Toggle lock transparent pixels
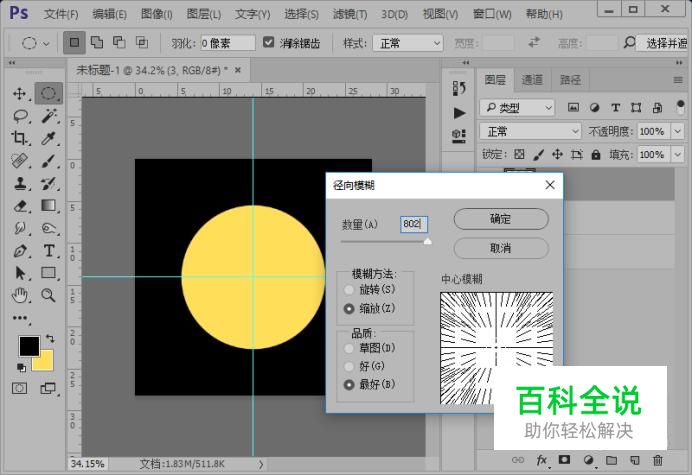 [519, 154]
